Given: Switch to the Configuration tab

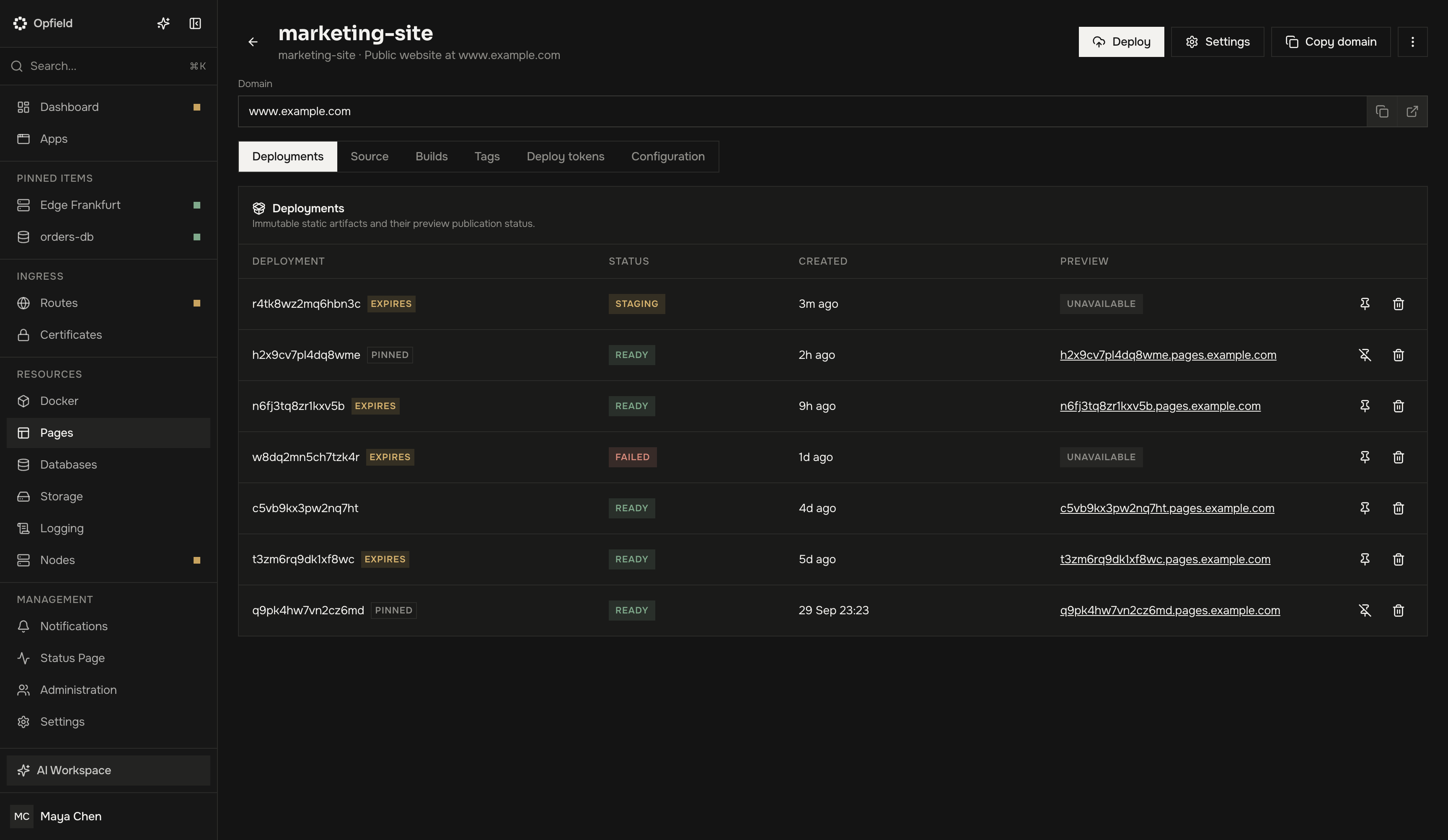Looking at the screenshot, I should [668, 157].
